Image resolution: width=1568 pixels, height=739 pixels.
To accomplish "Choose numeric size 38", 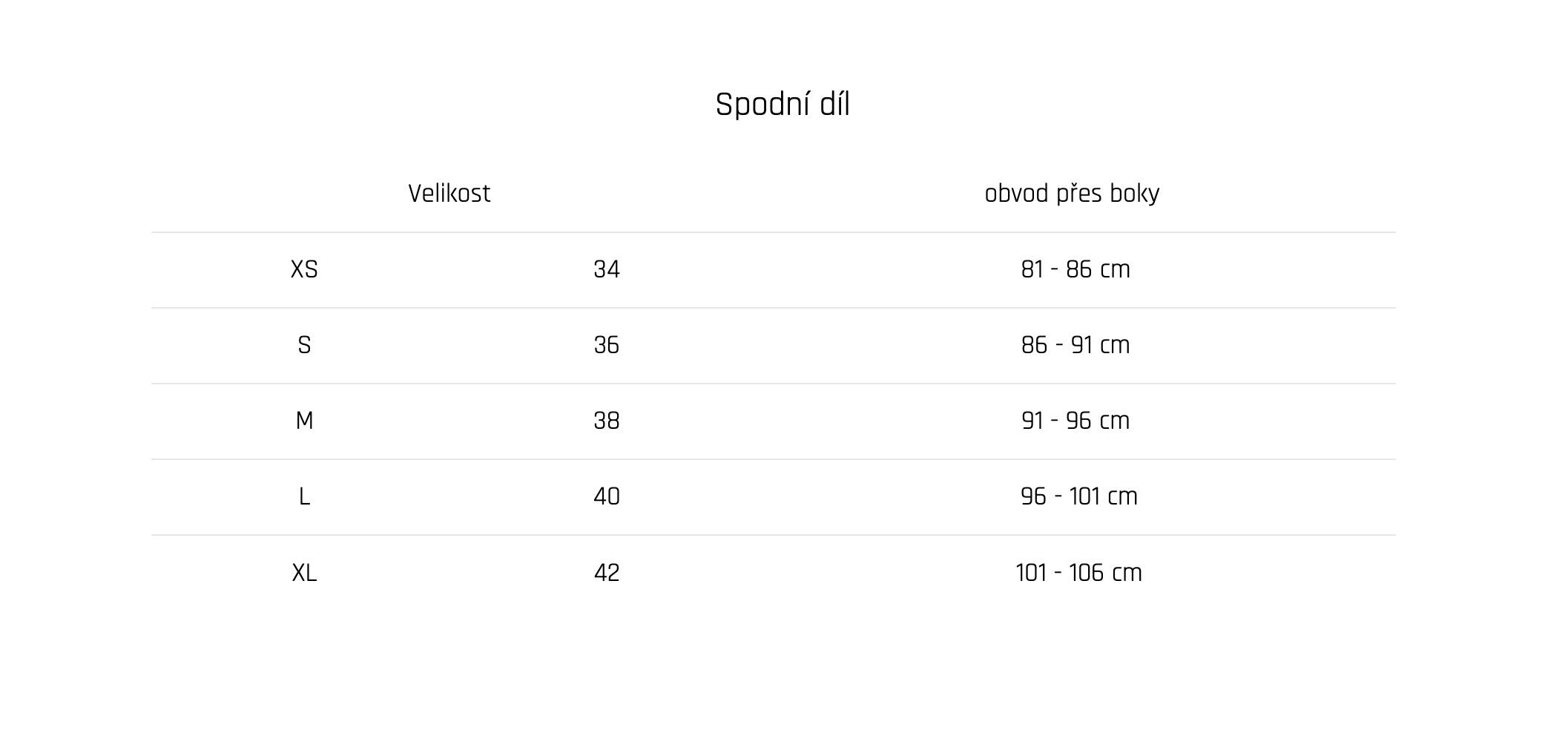I will 607,421.
